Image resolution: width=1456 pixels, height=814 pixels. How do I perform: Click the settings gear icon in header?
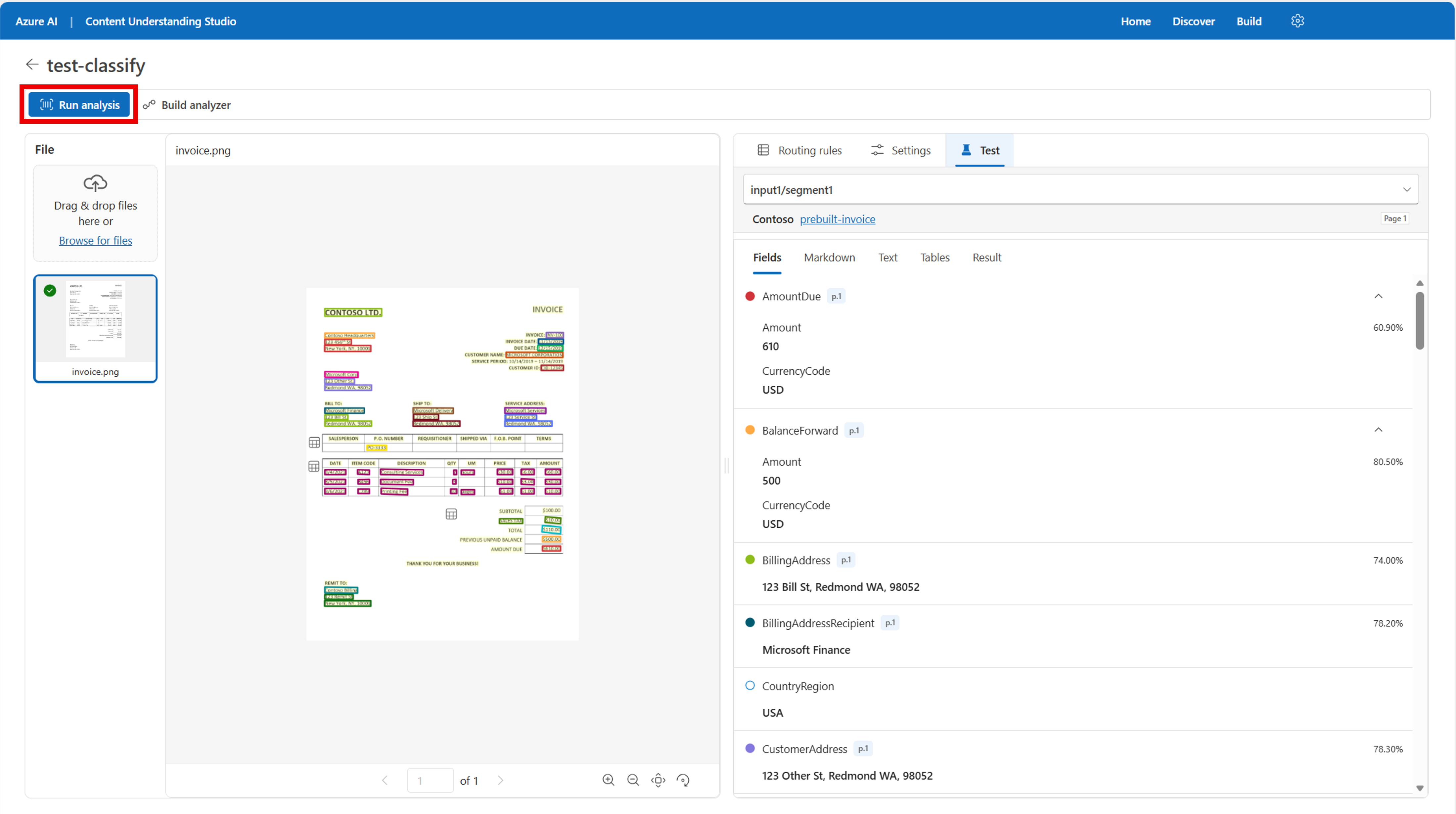tap(1297, 21)
